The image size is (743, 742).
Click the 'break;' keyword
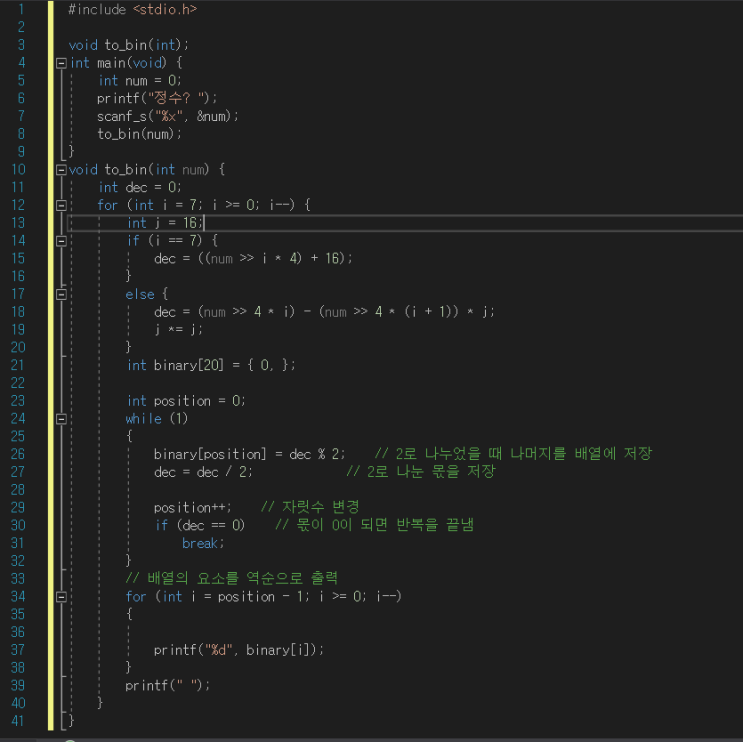pyautogui.click(x=203, y=543)
